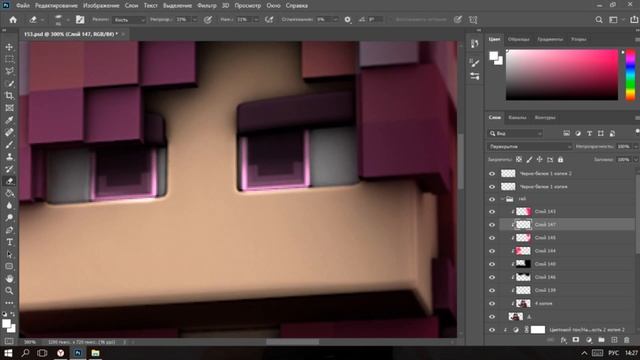Screen dimensions: 640x360
Task: Select the Eyedropper tool
Action: [x=9, y=120]
